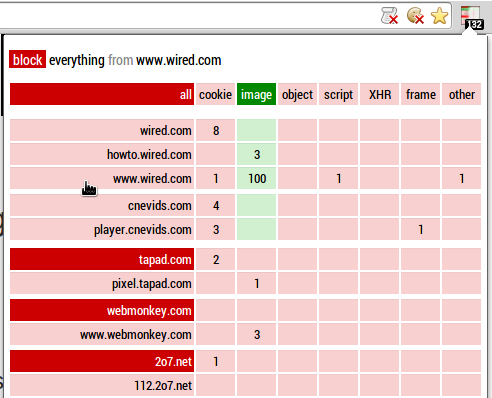The width and height of the screenshot is (492, 398).
Task: Click 2o7.net cookie cell showing 1
Action: pos(215,361)
